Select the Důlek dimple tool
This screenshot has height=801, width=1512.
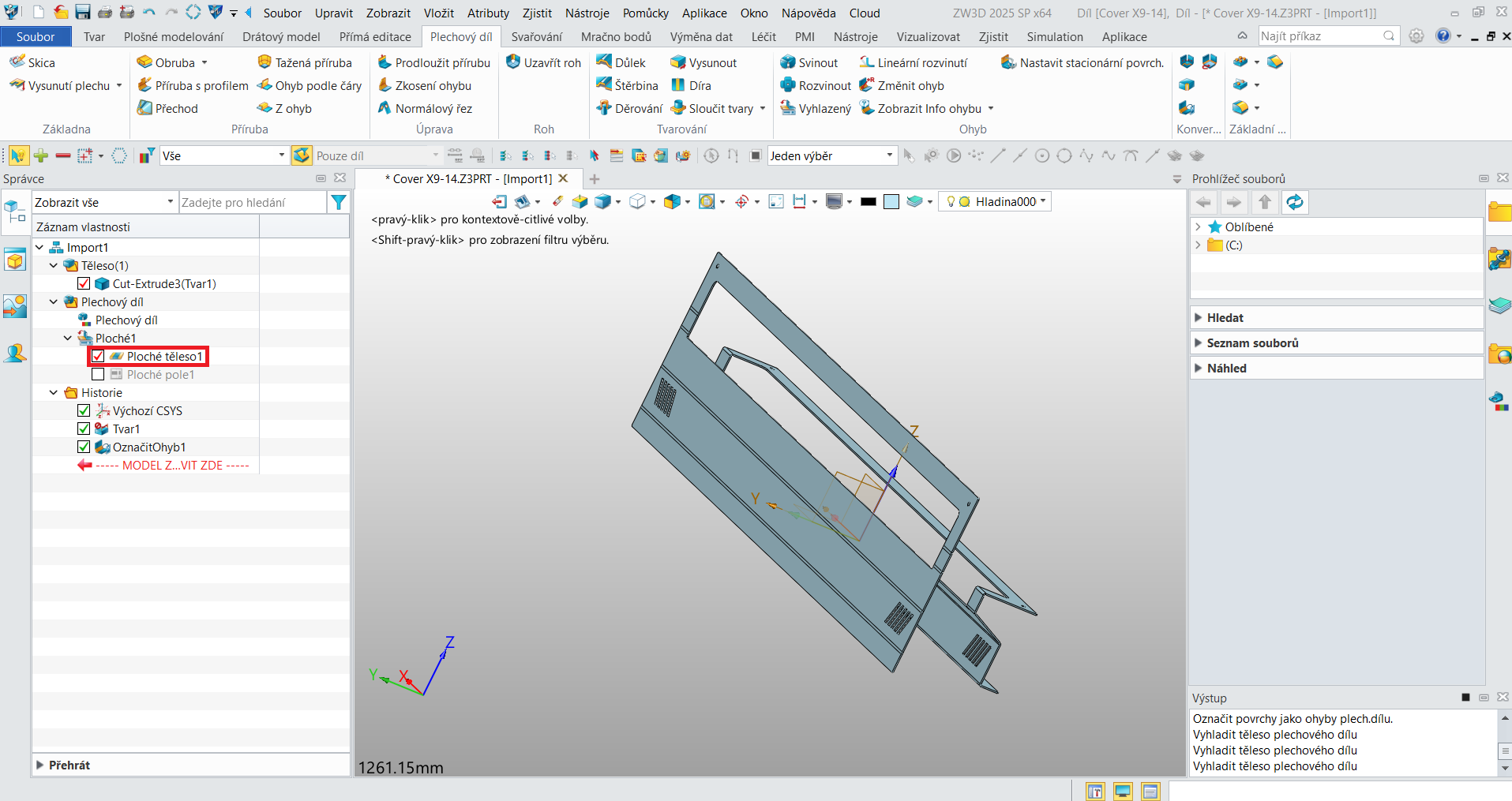tap(621, 62)
